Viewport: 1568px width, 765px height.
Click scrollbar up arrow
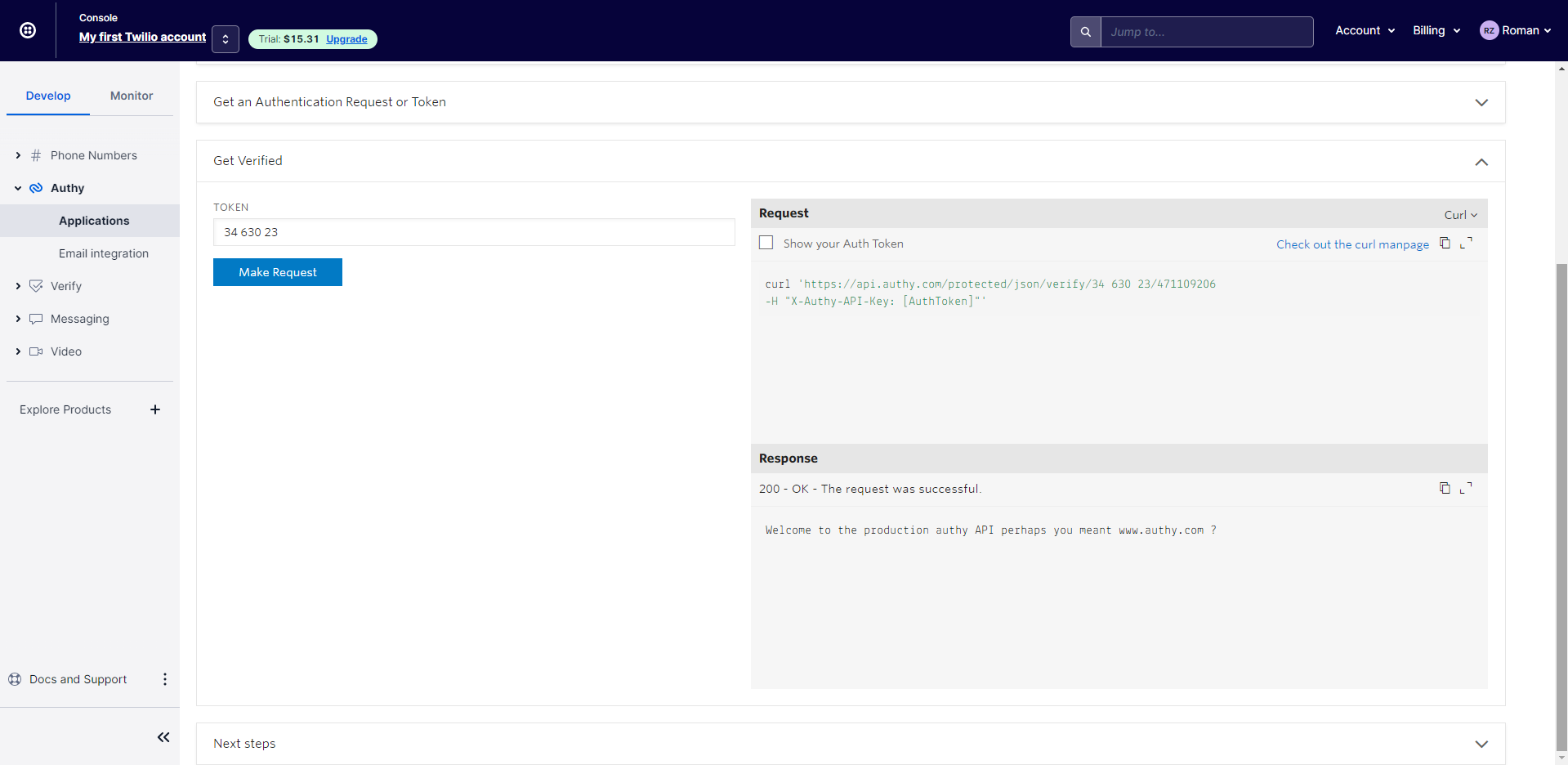(x=1561, y=68)
